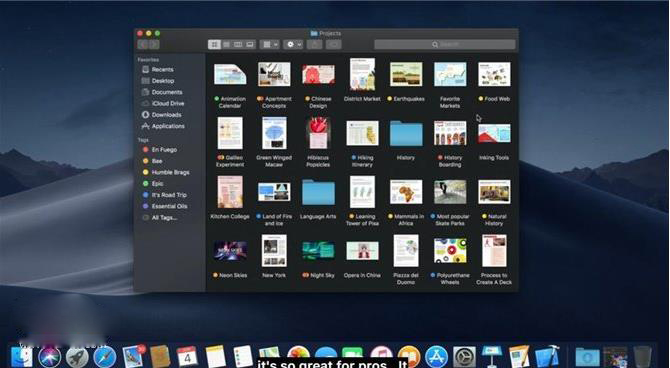
Task: Open System Preferences gear in Dock
Action: [464, 357]
